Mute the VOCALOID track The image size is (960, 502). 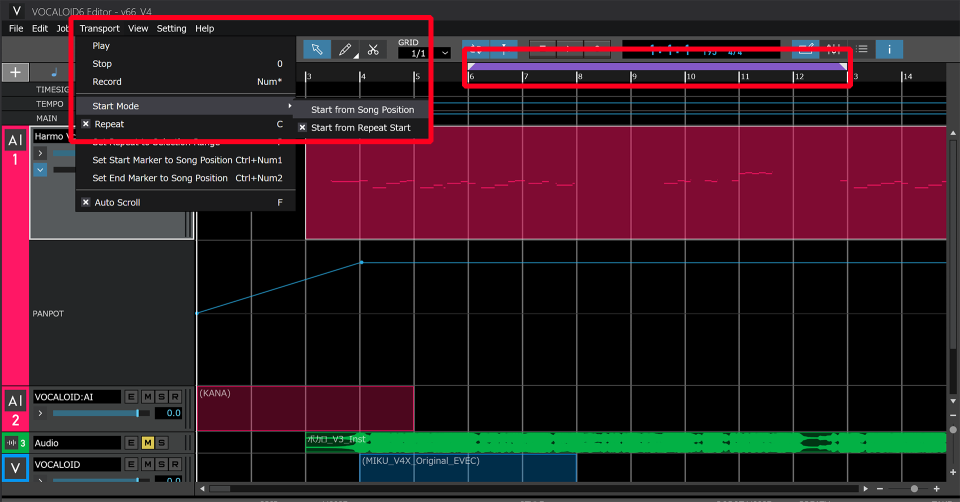148,464
